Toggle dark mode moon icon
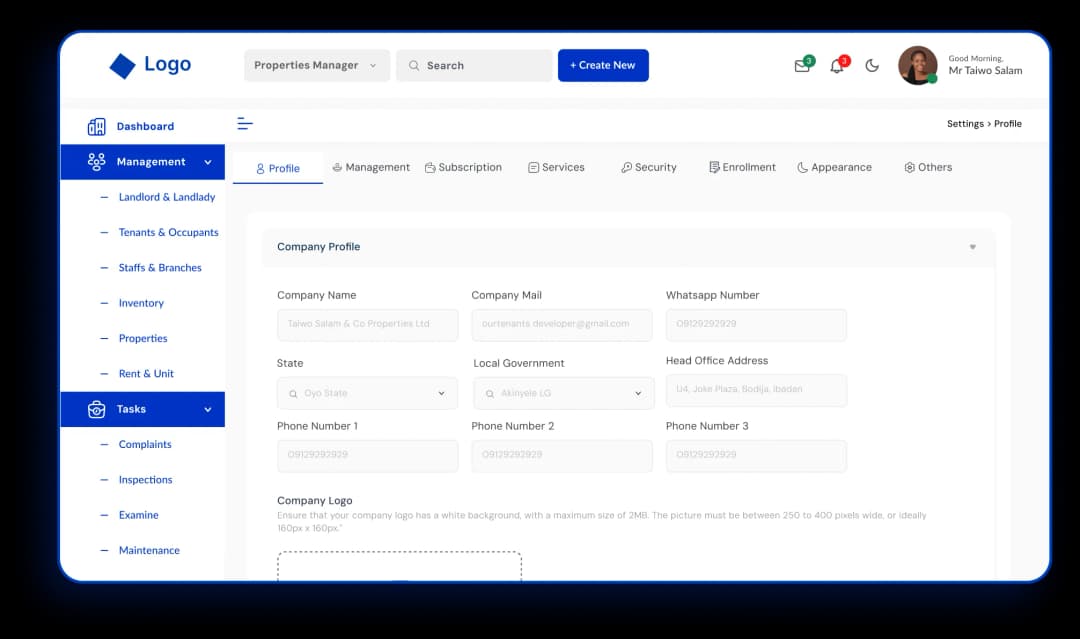1080x639 pixels. click(x=872, y=66)
